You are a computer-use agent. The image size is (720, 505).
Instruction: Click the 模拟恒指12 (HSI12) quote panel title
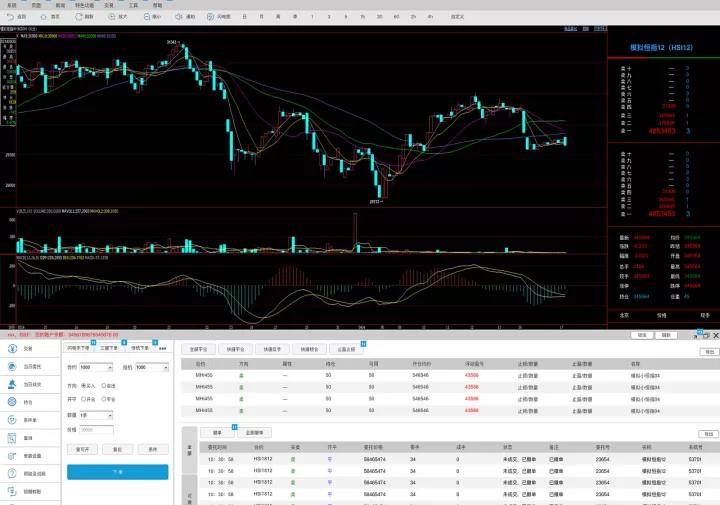click(x=661, y=47)
